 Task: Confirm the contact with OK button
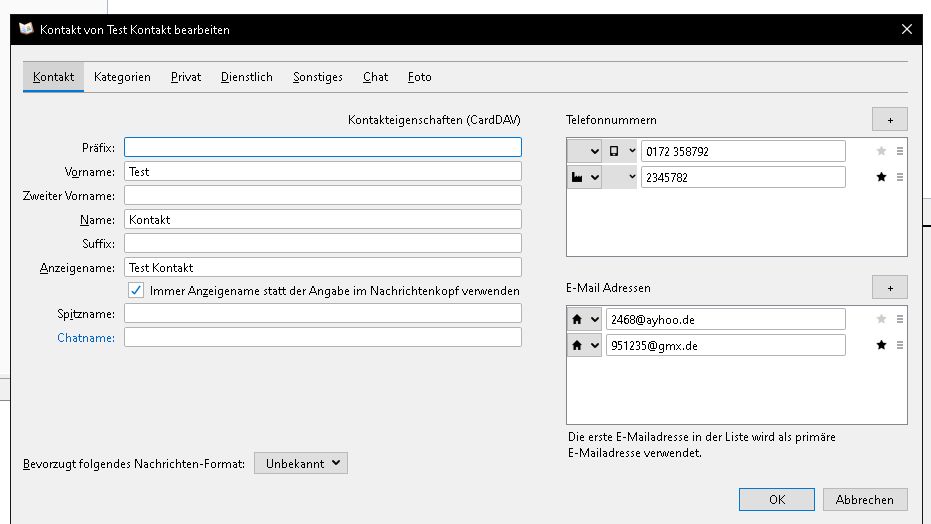[x=777, y=500]
